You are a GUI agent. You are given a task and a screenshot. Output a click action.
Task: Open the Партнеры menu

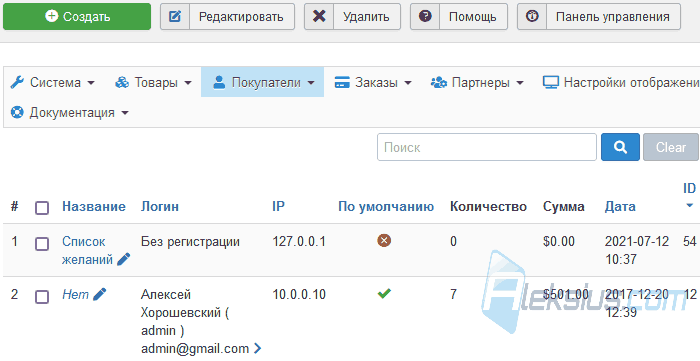coord(477,83)
